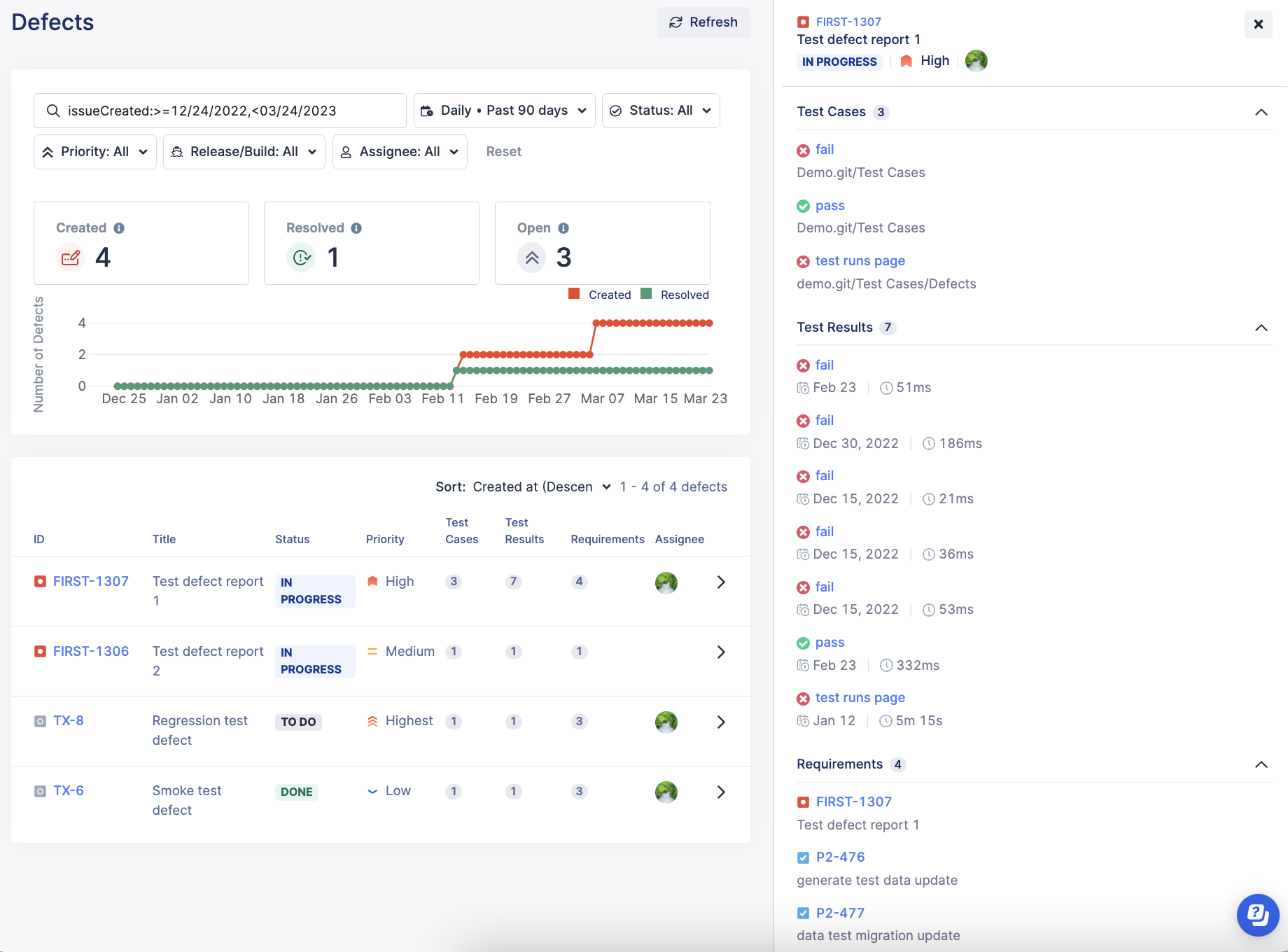Click the Reset filters link
The image size is (1288, 952).
[x=504, y=152]
